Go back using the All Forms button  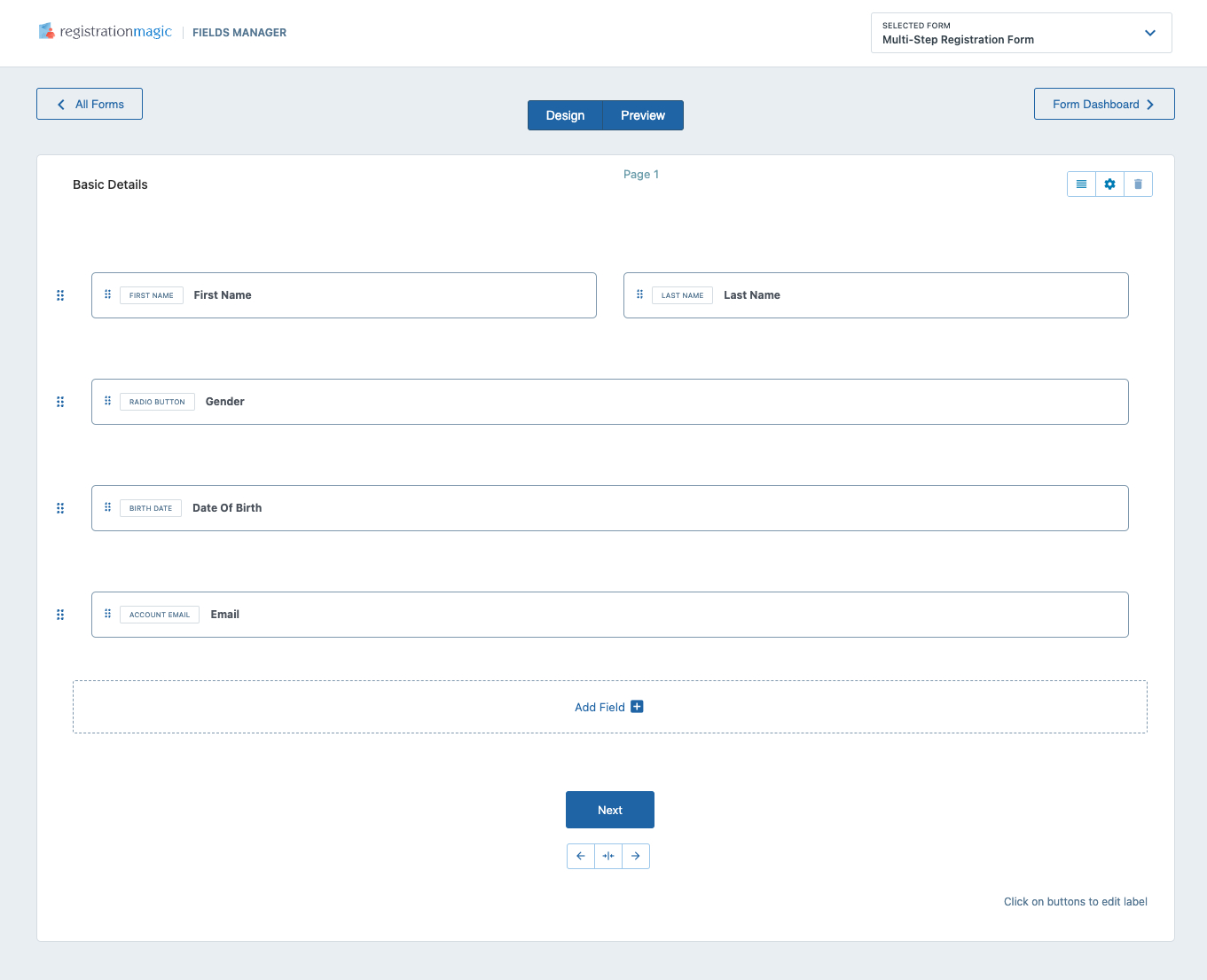pyautogui.click(x=89, y=104)
